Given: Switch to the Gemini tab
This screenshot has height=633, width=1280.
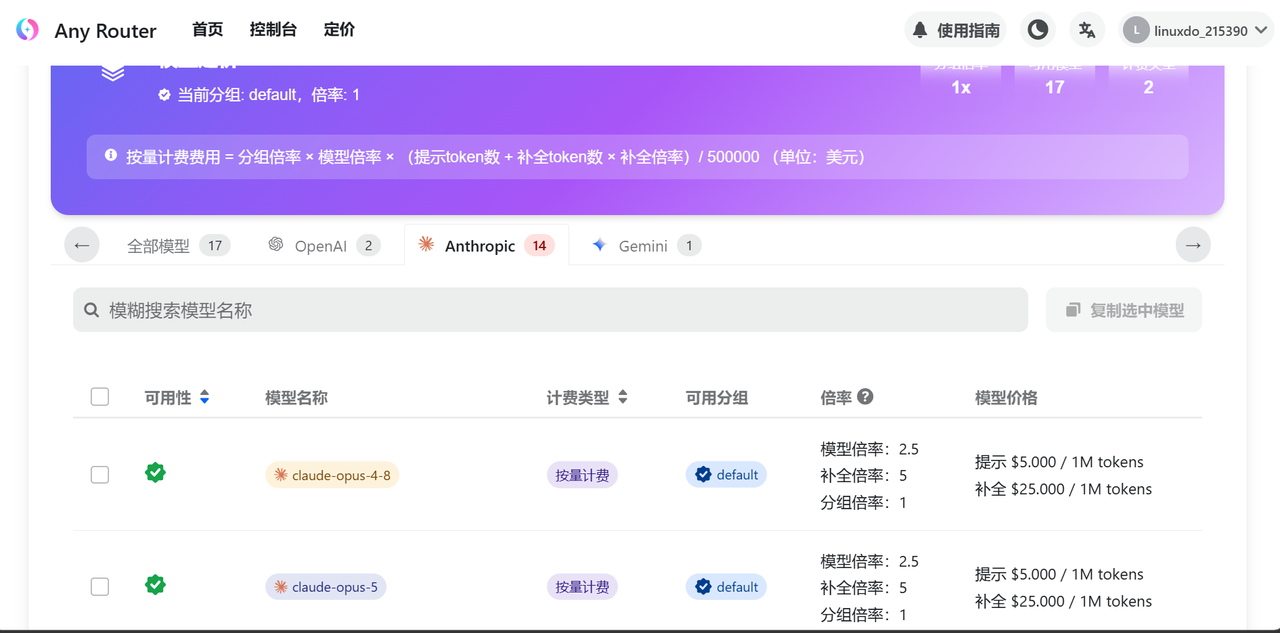Looking at the screenshot, I should tap(645, 245).
